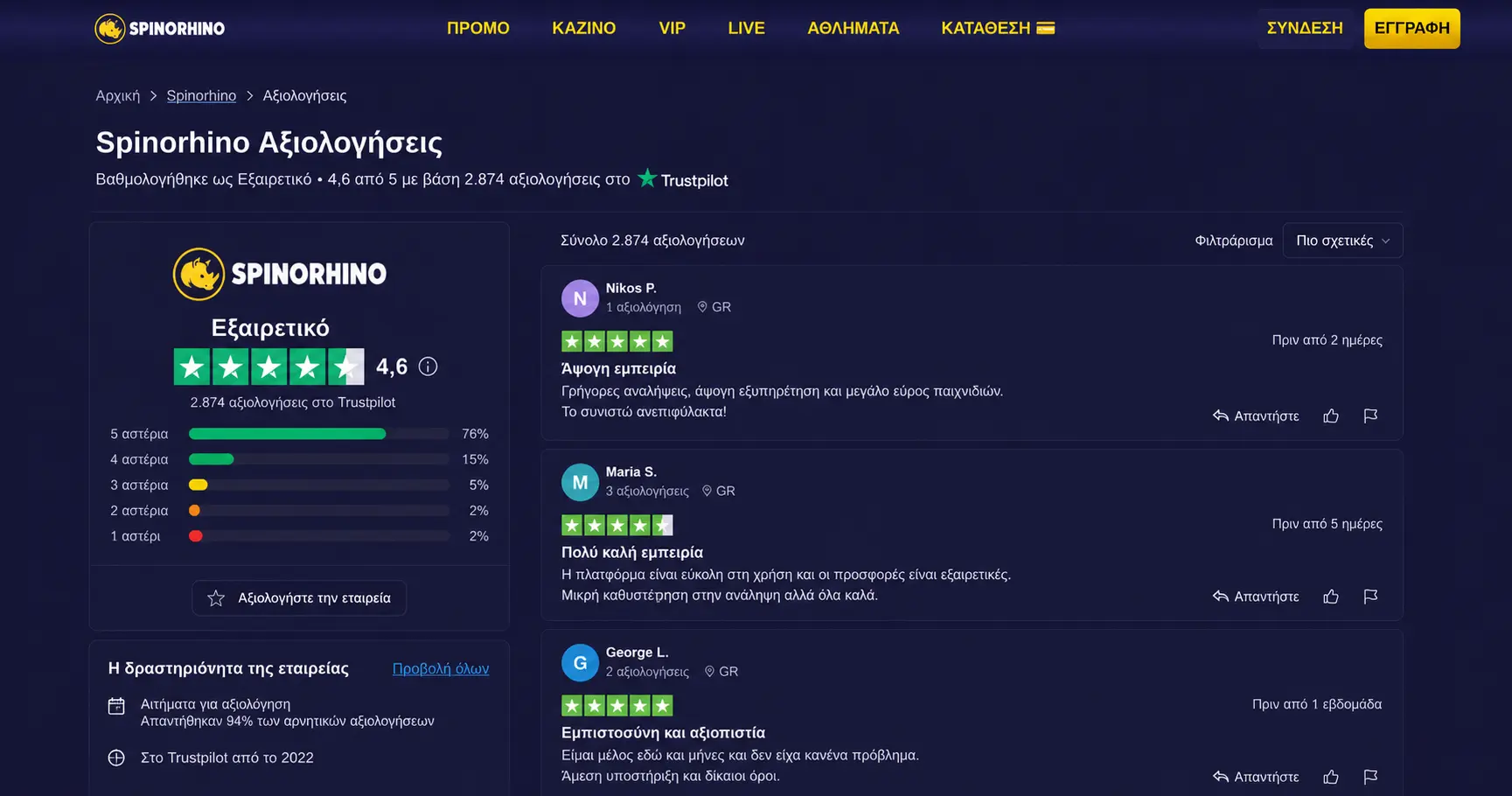Click the star rating on Maria S. review
Screen dimensions: 1512x796
617,525
